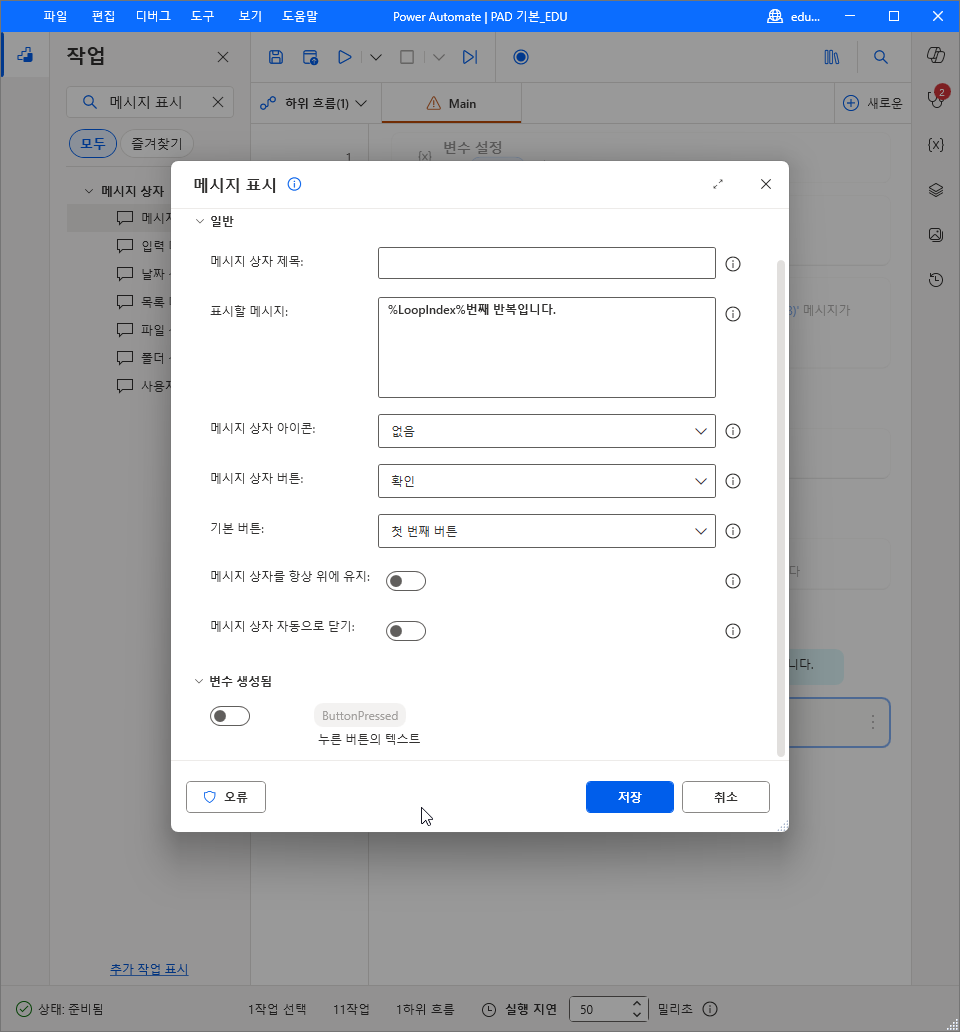Select the Main tab
The image size is (960, 1032).
[x=451, y=103]
